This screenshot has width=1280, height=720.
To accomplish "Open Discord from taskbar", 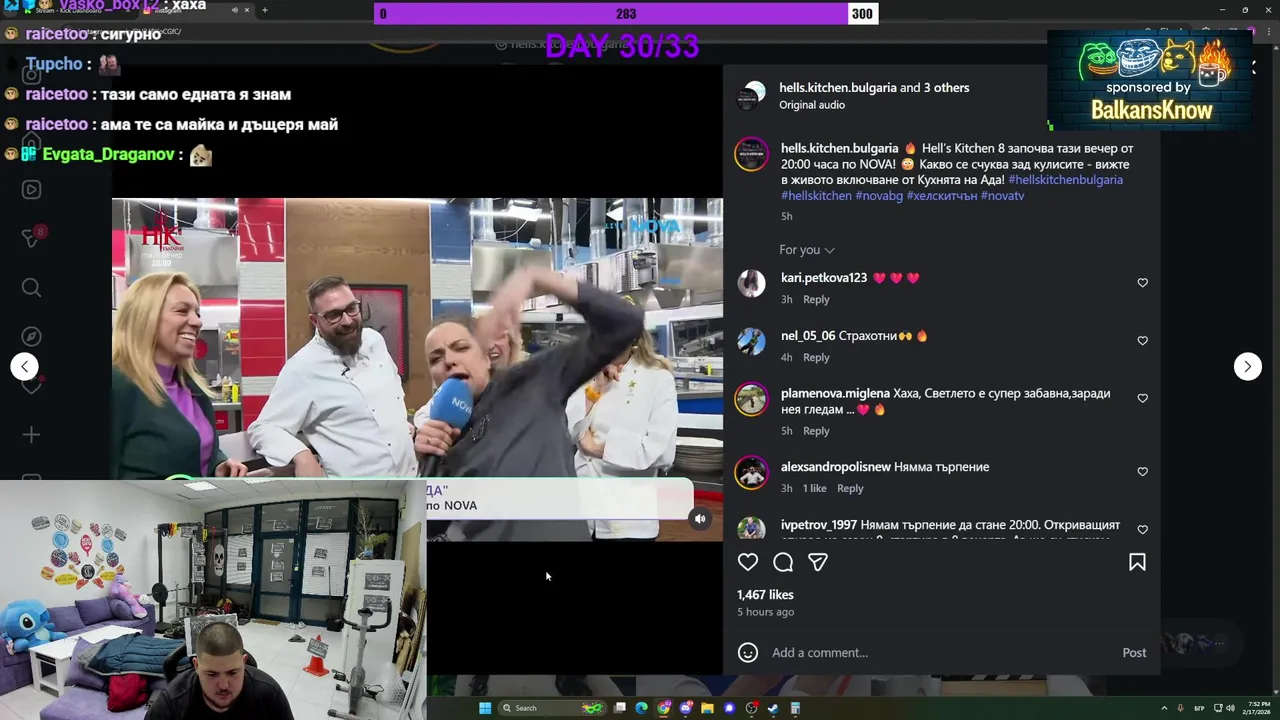I will [686, 708].
